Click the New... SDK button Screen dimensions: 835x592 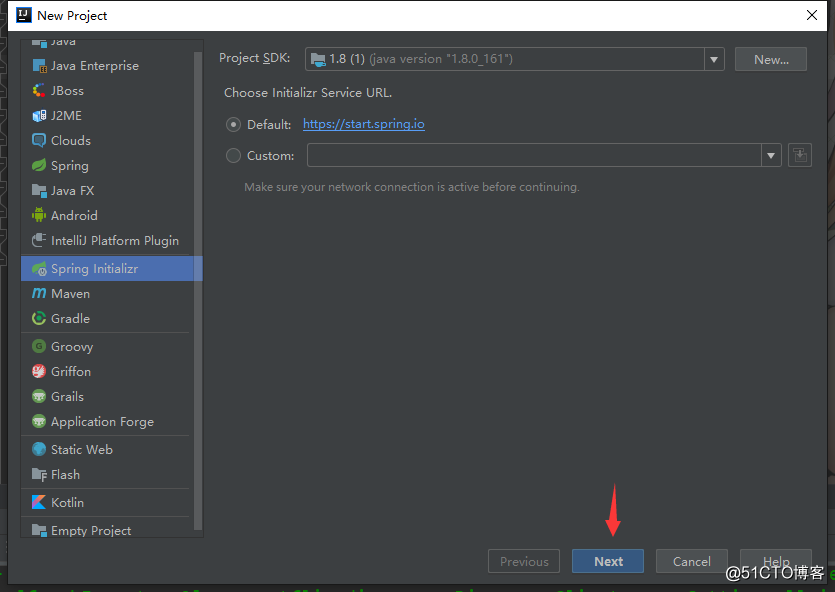(x=771, y=59)
